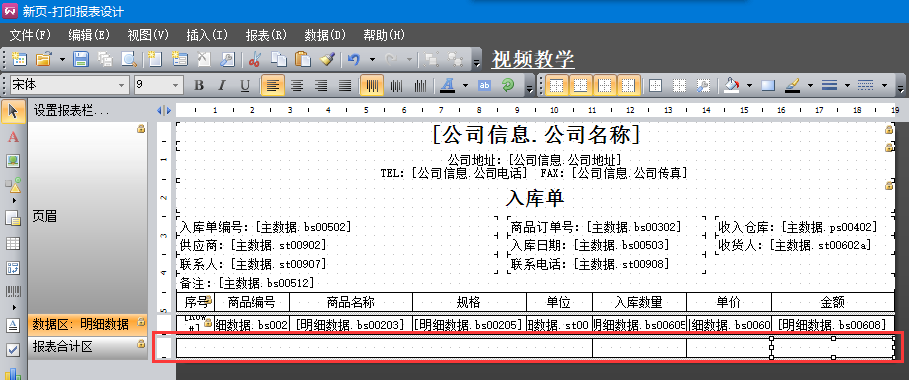Image resolution: width=909 pixels, height=380 pixels.
Task: Toggle Underline formatting
Action: pyautogui.click(x=245, y=86)
